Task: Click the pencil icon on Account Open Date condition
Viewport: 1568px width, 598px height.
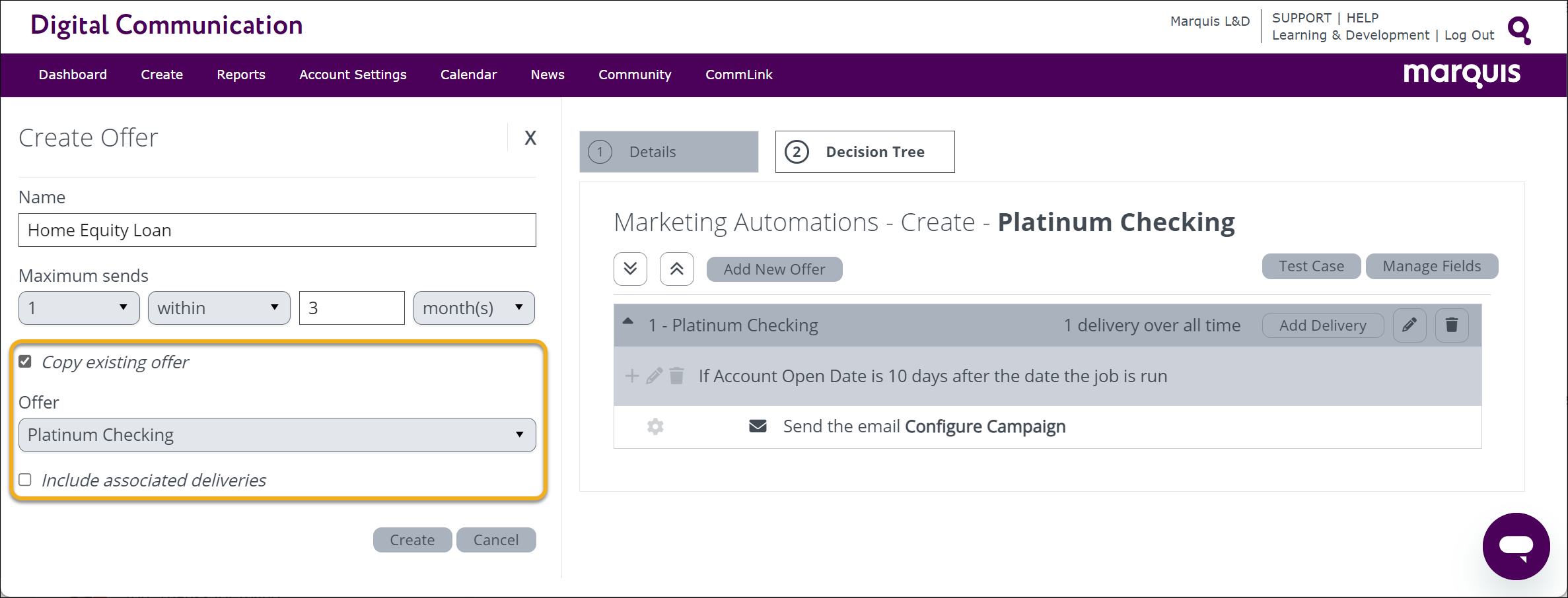Action: tap(654, 376)
